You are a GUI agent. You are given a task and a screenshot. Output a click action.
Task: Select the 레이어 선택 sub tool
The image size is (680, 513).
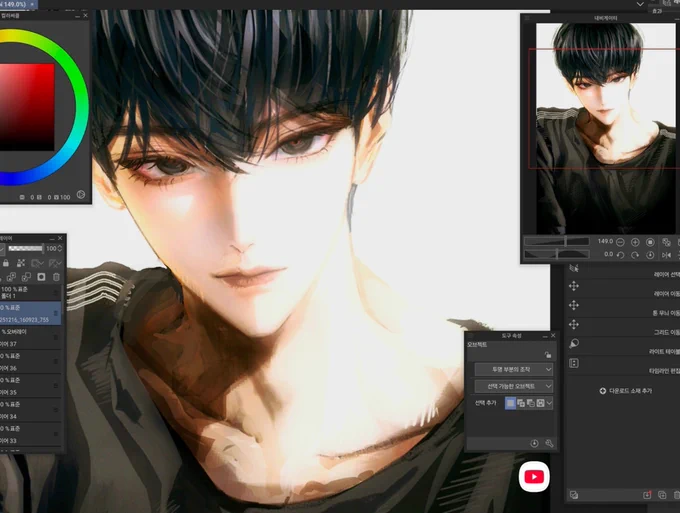(x=623, y=269)
